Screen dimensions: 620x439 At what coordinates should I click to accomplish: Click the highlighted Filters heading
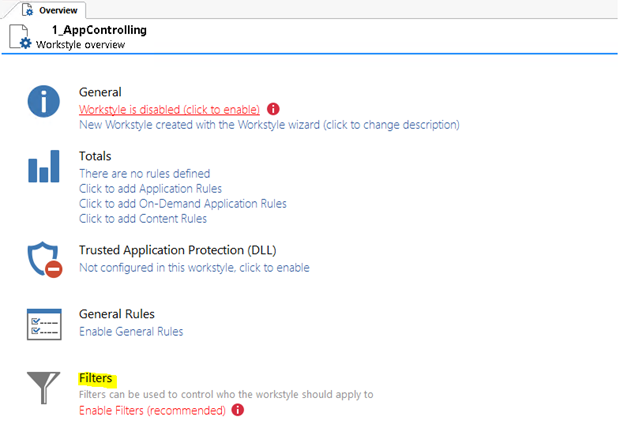[x=96, y=378]
